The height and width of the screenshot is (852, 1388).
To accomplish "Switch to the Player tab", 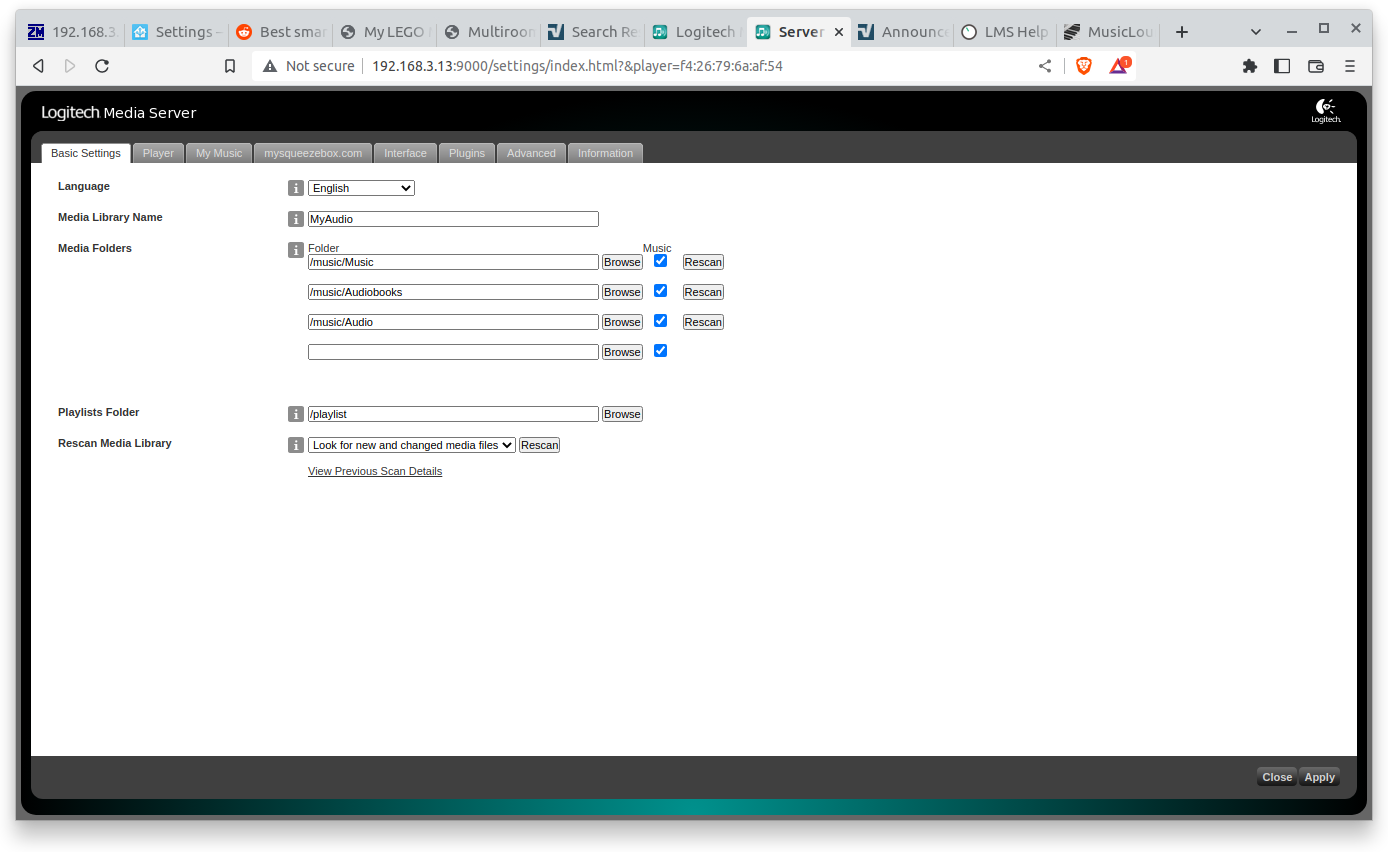I will (x=158, y=153).
